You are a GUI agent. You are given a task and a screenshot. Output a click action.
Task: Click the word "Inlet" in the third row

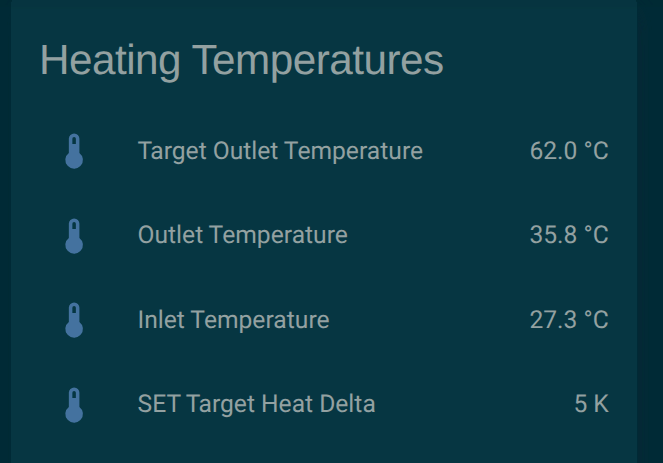[x=161, y=320]
